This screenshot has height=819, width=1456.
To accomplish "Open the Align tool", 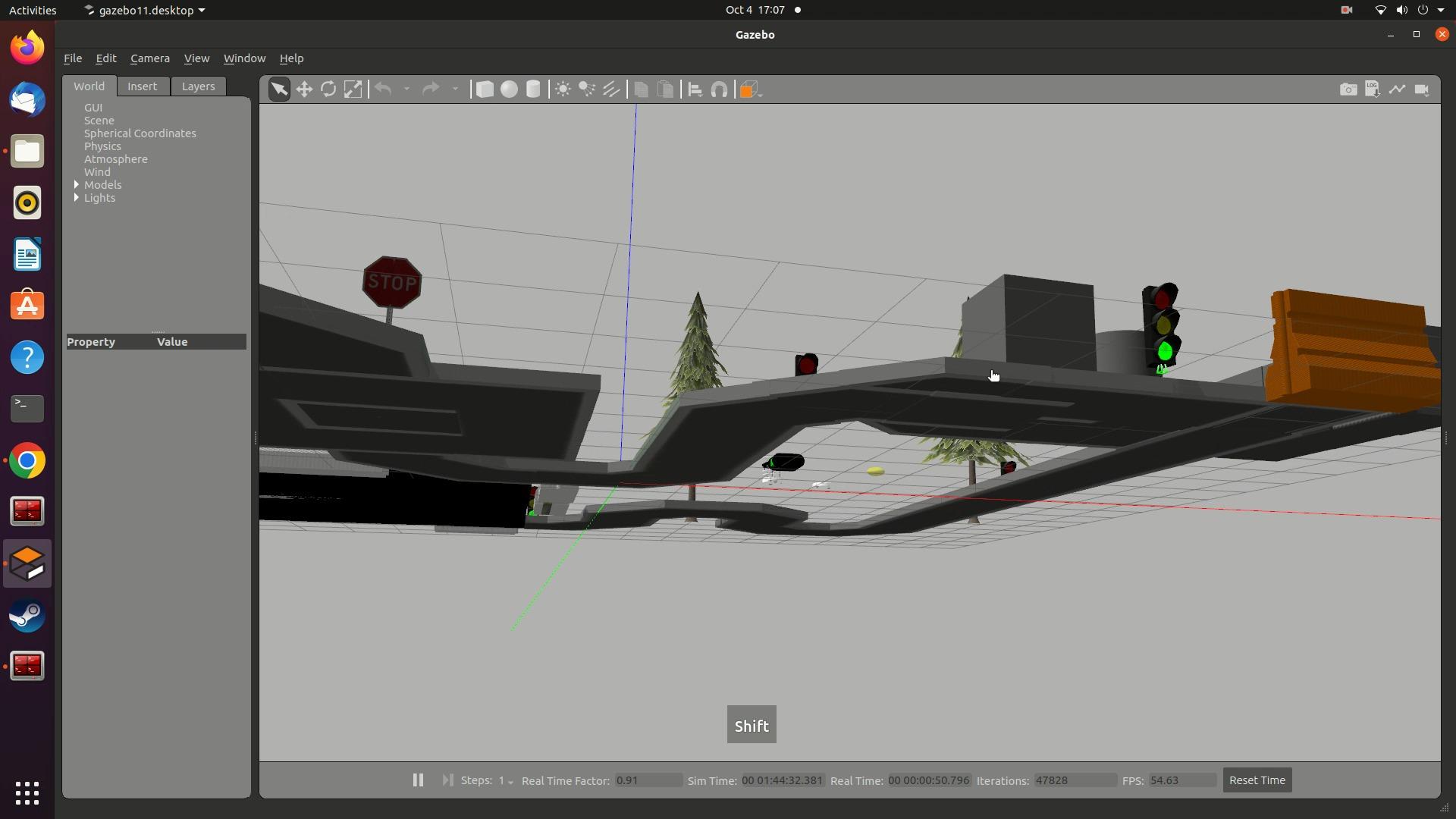I will click(x=695, y=89).
